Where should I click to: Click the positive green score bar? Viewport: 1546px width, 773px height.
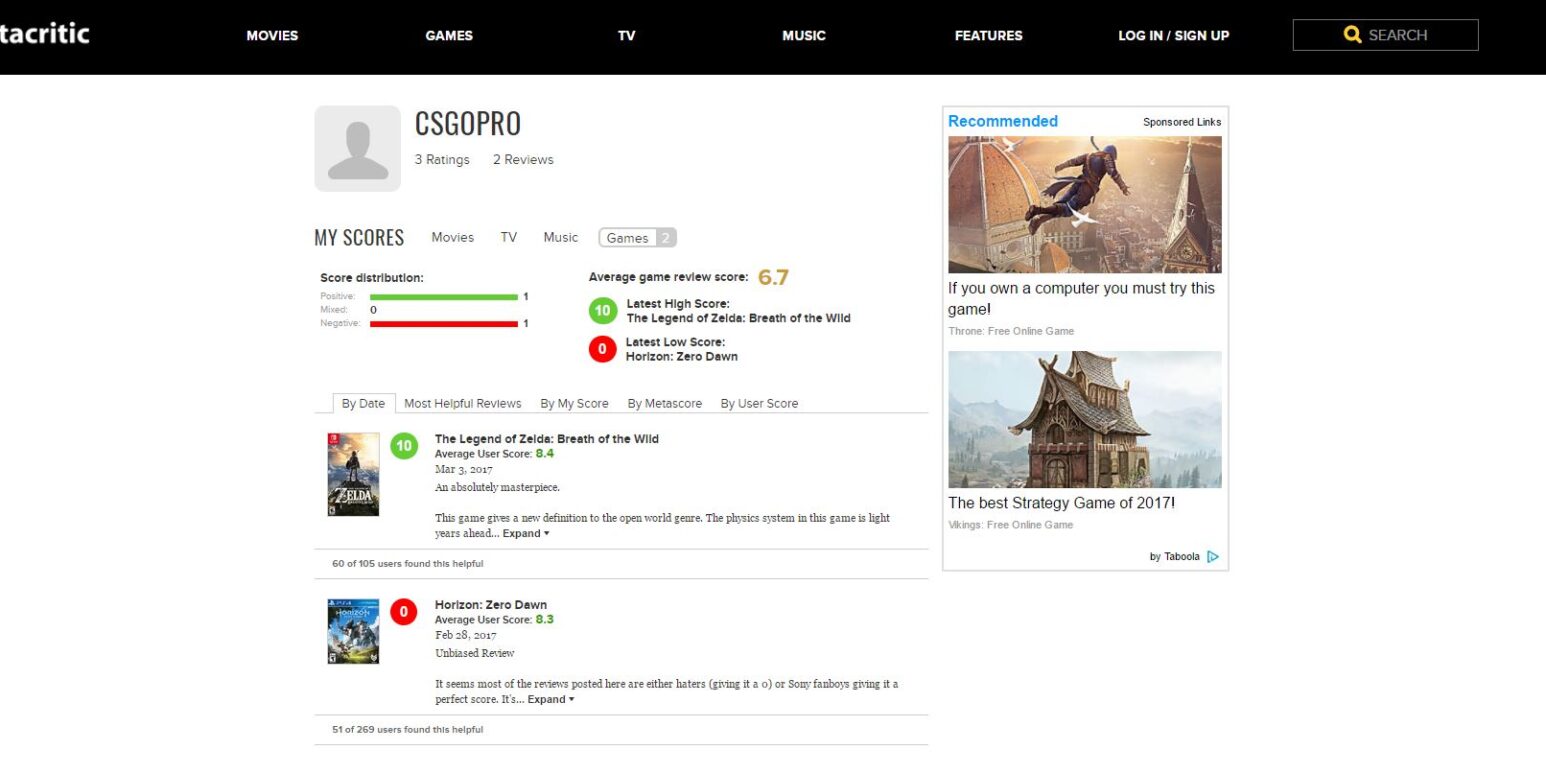pyautogui.click(x=444, y=297)
